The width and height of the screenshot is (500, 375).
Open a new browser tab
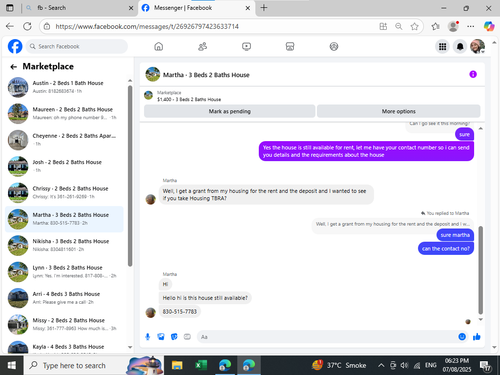[x=264, y=8]
